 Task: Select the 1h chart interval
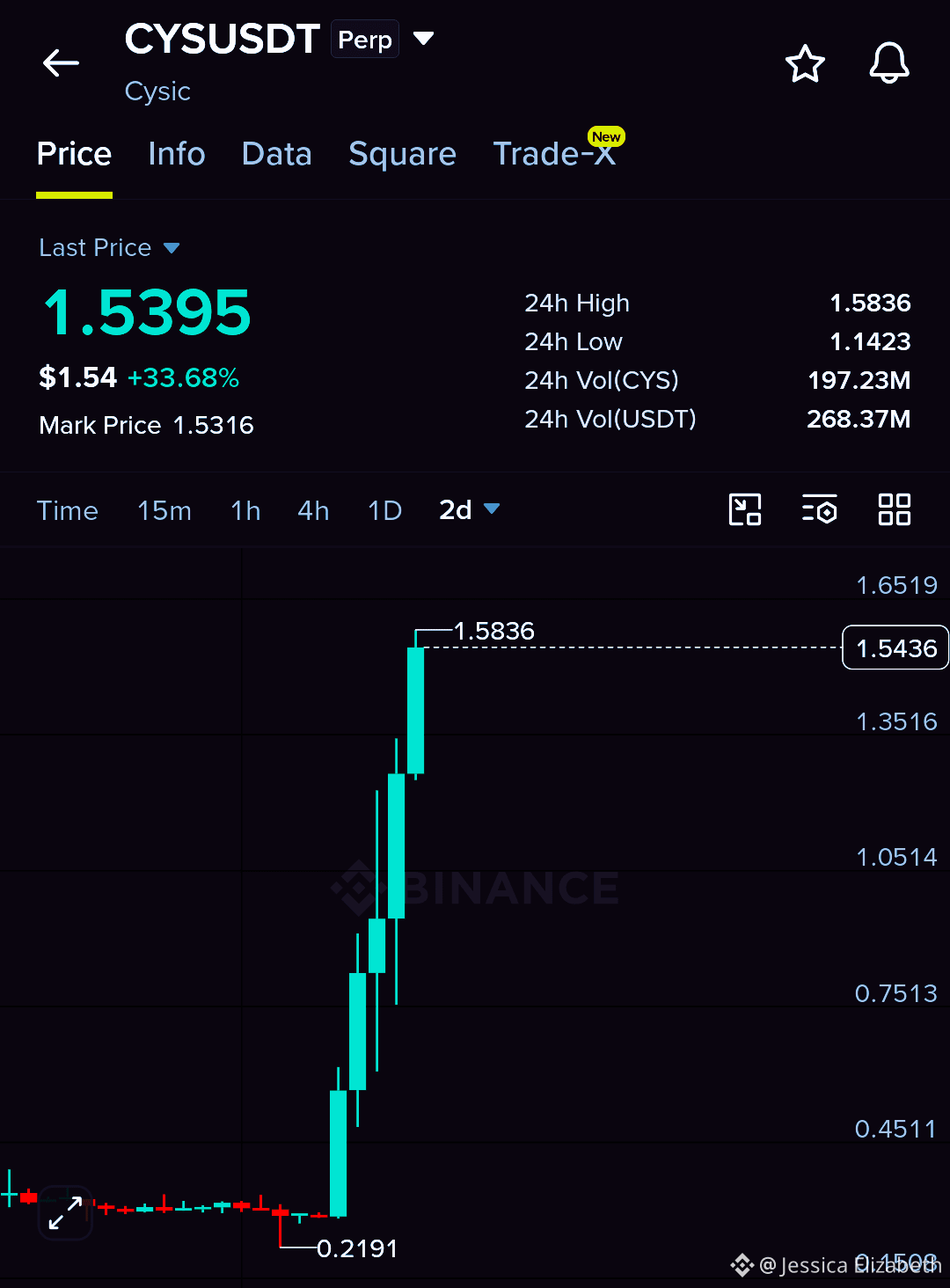[245, 510]
